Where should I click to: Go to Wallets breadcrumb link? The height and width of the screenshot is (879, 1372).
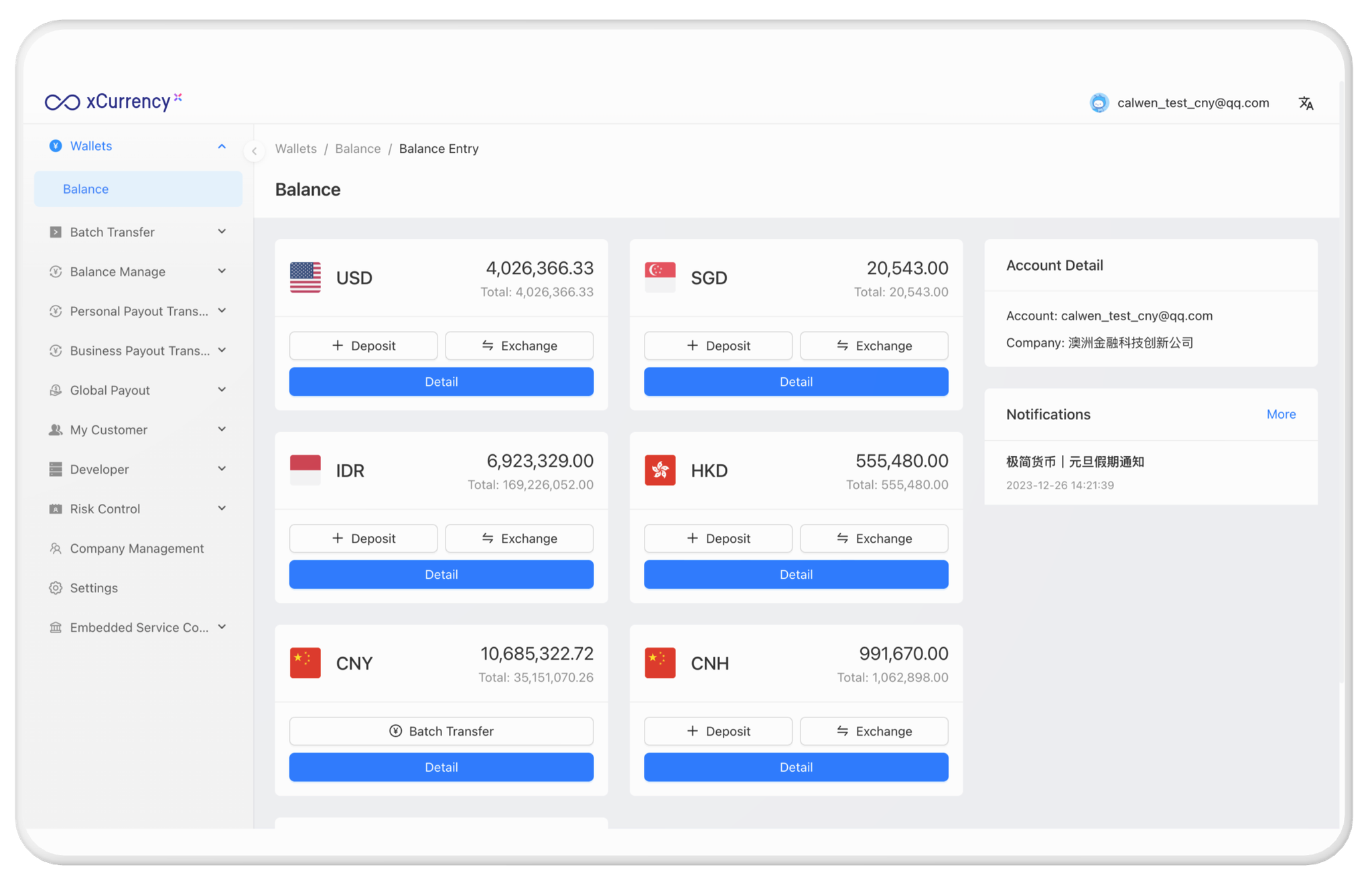(x=295, y=149)
